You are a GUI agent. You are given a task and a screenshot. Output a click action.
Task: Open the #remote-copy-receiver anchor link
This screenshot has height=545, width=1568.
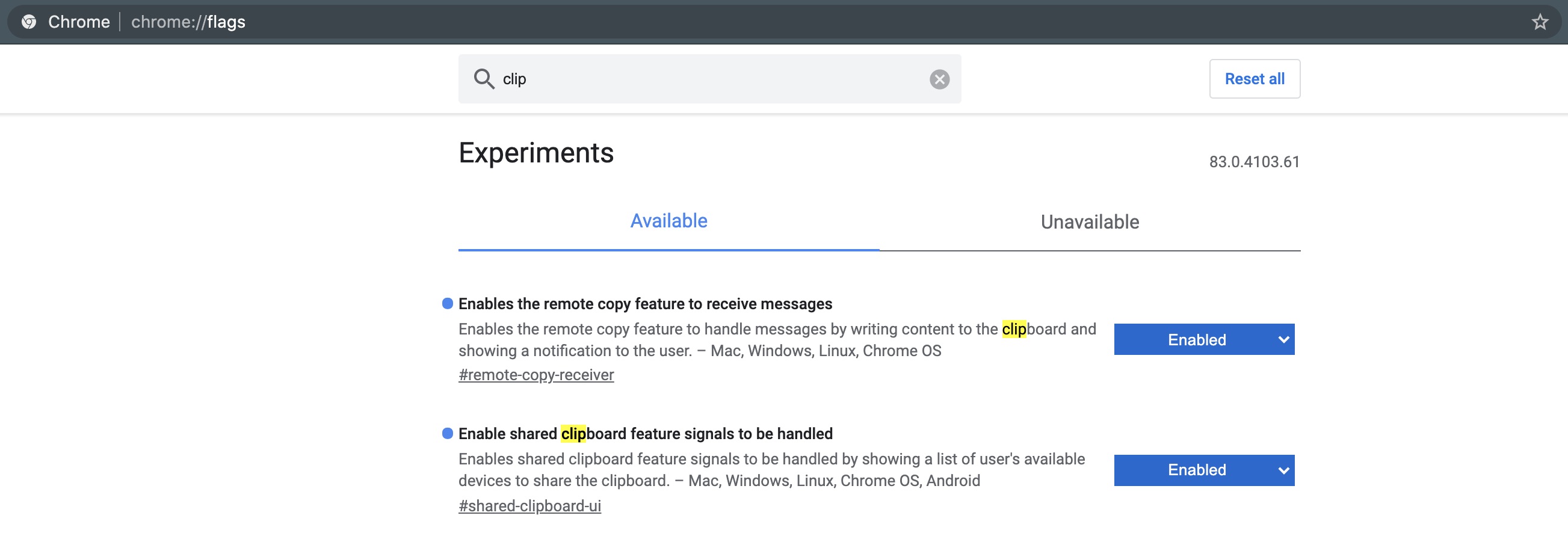tap(536, 375)
